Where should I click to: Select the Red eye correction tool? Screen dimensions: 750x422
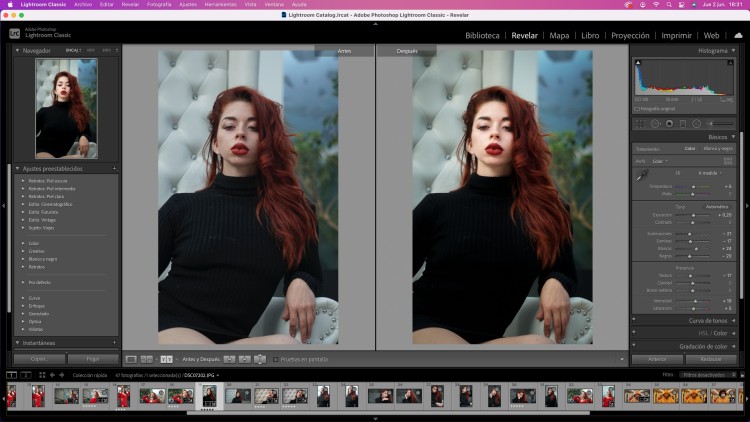pos(669,124)
